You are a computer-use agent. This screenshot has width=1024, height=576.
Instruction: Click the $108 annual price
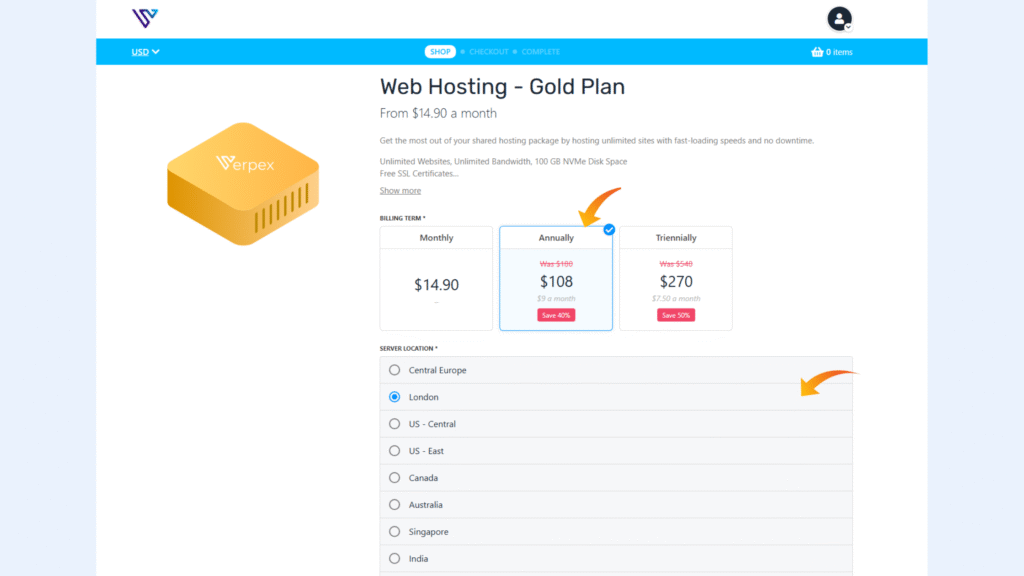(x=556, y=281)
